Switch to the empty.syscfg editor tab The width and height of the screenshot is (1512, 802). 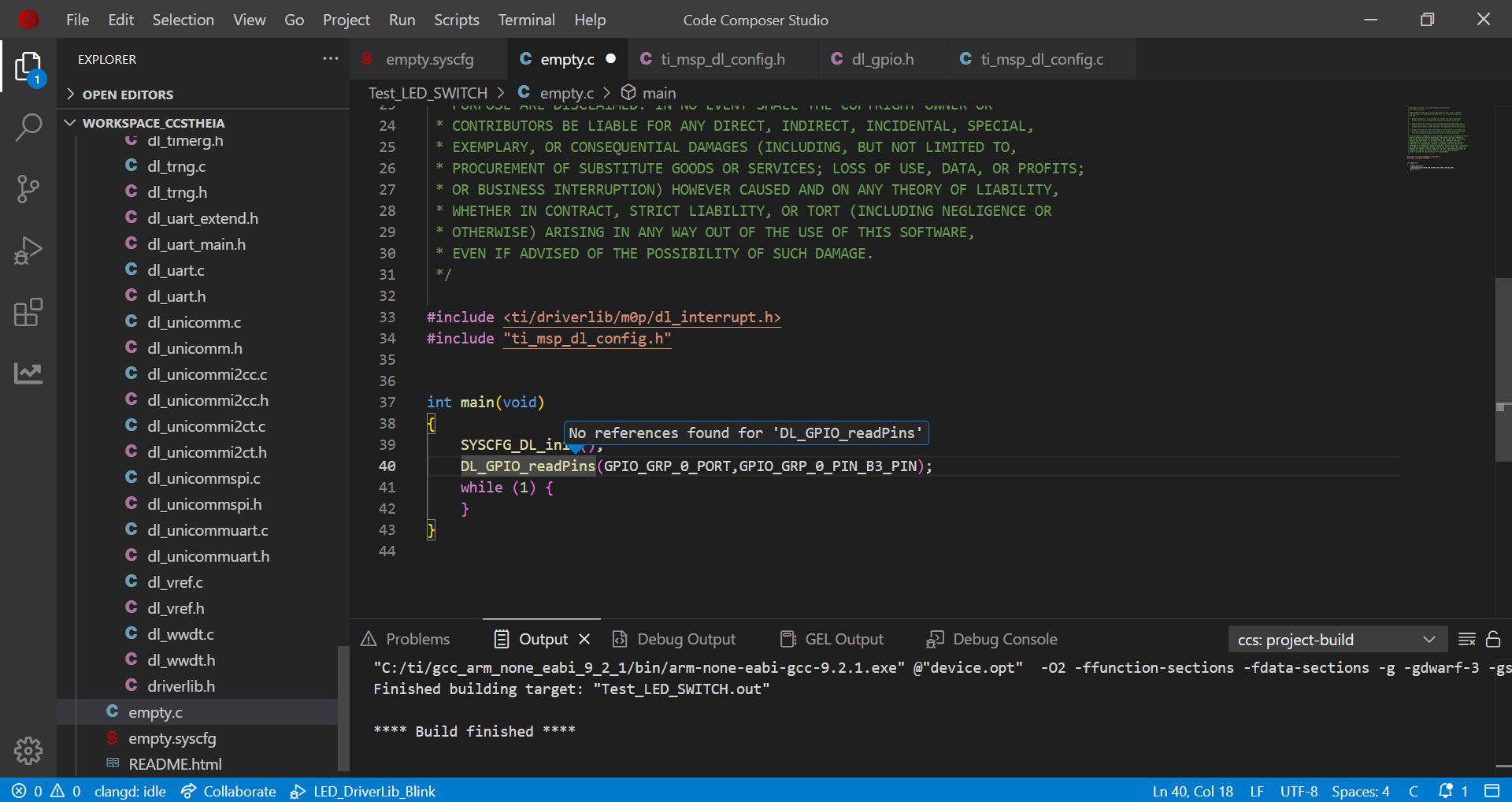(429, 59)
